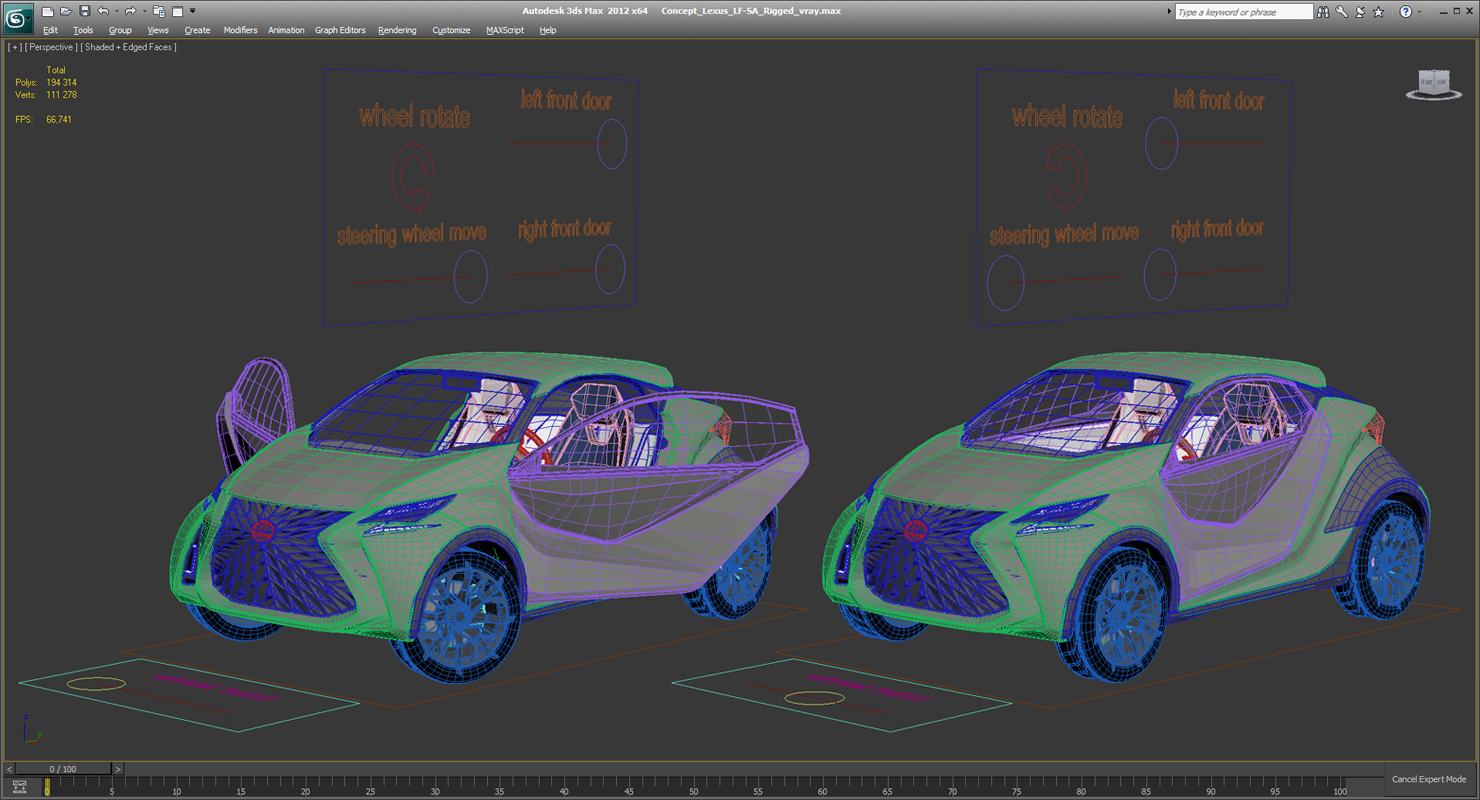The image size is (1480, 800).
Task: Click frame 100 on the timeline track
Action: point(1340,787)
